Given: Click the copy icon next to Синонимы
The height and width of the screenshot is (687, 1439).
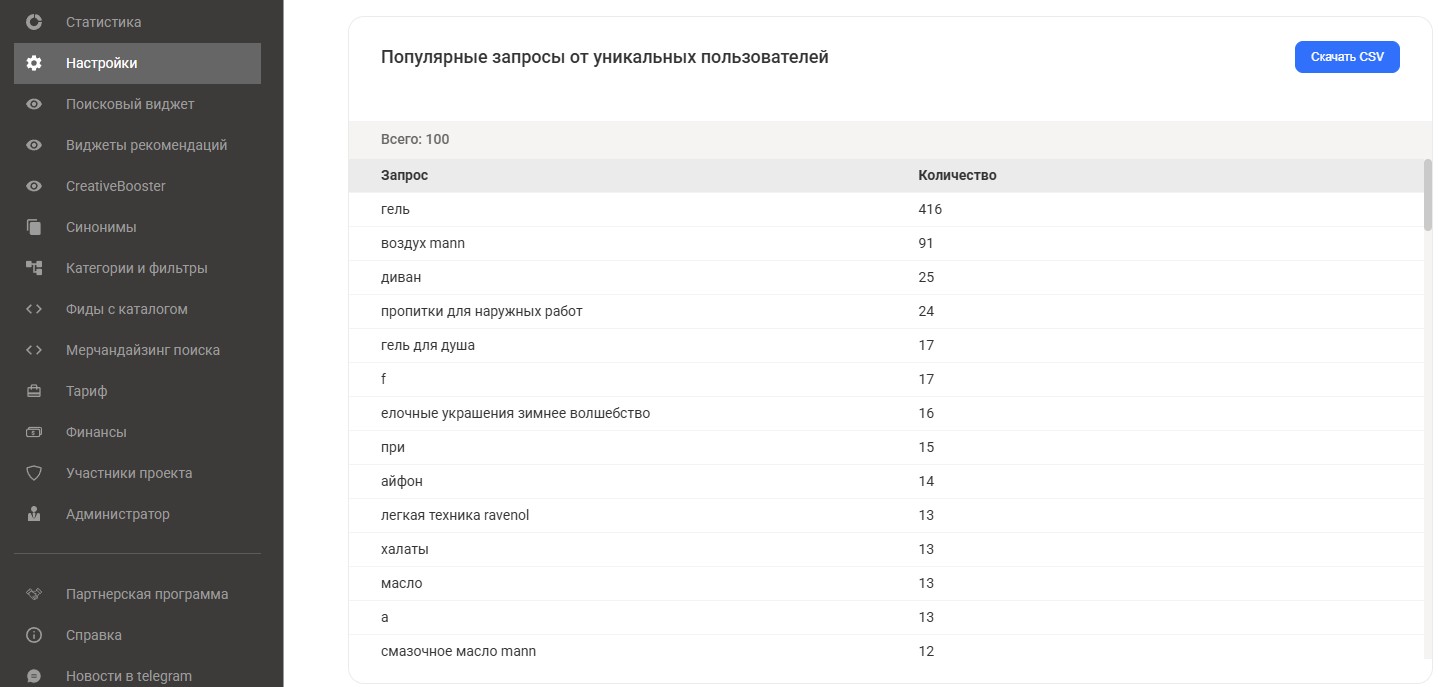Looking at the screenshot, I should coord(33,226).
